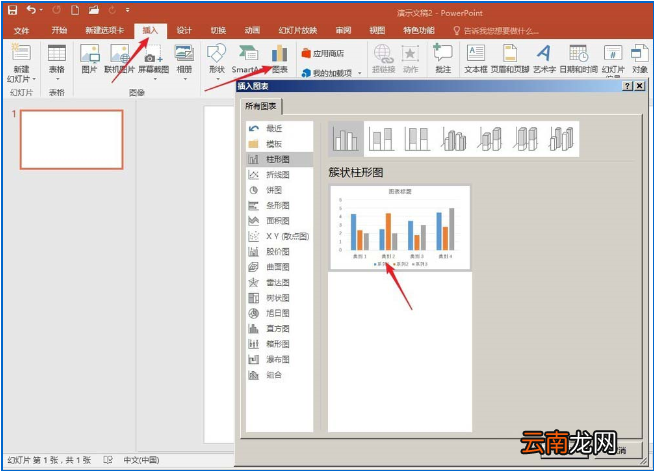
Task: Open the 文件 tab
Action: click(x=22, y=30)
